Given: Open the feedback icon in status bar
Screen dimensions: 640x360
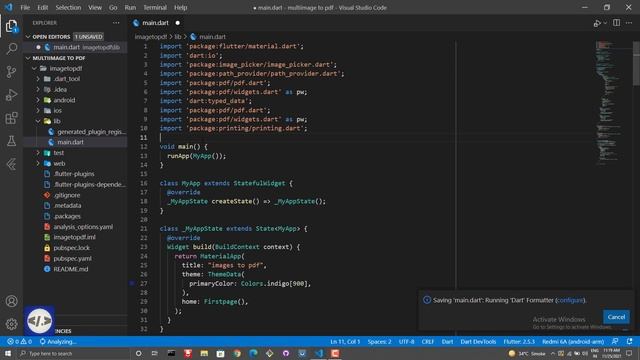Looking at the screenshot, I should (x=615, y=341).
